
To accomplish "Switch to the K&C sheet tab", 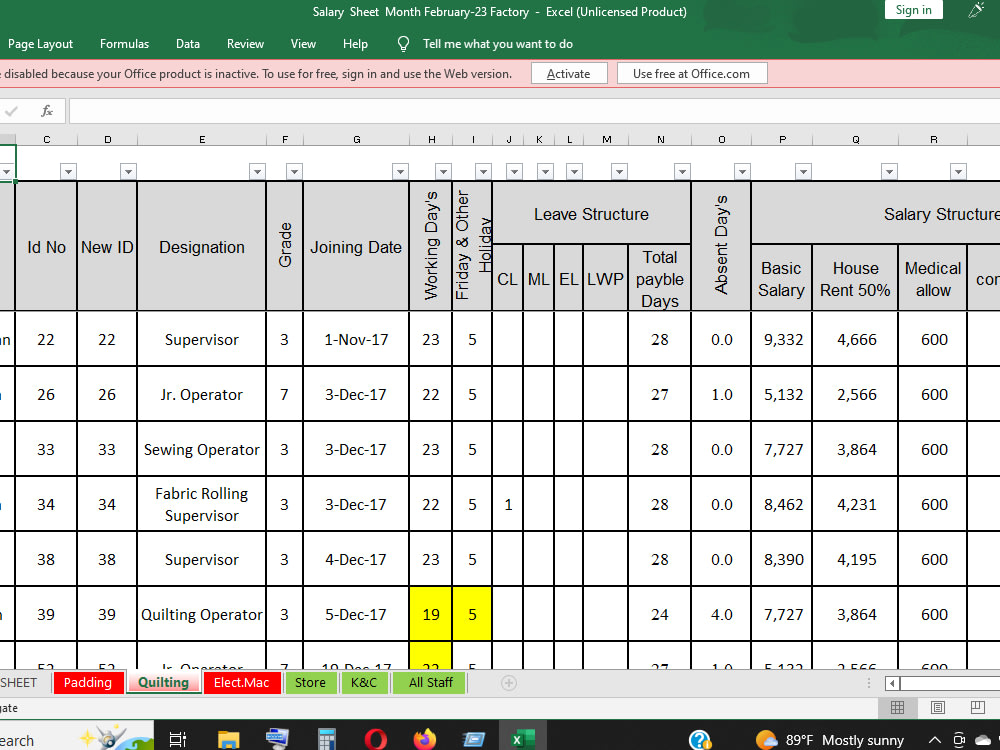I will pos(364,682).
